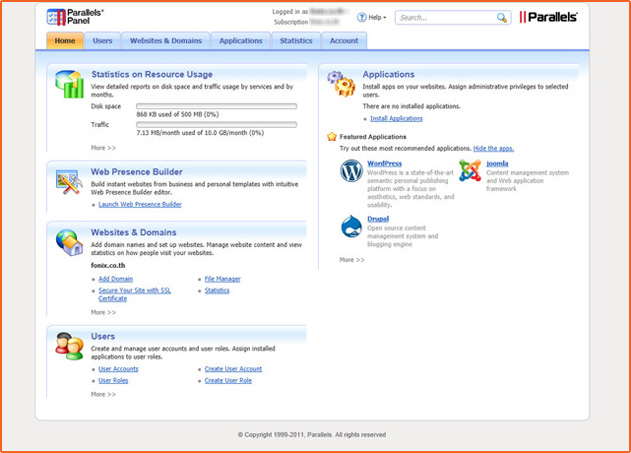Switch to the Websites & Domains tab
The image size is (631, 453).
point(166,41)
